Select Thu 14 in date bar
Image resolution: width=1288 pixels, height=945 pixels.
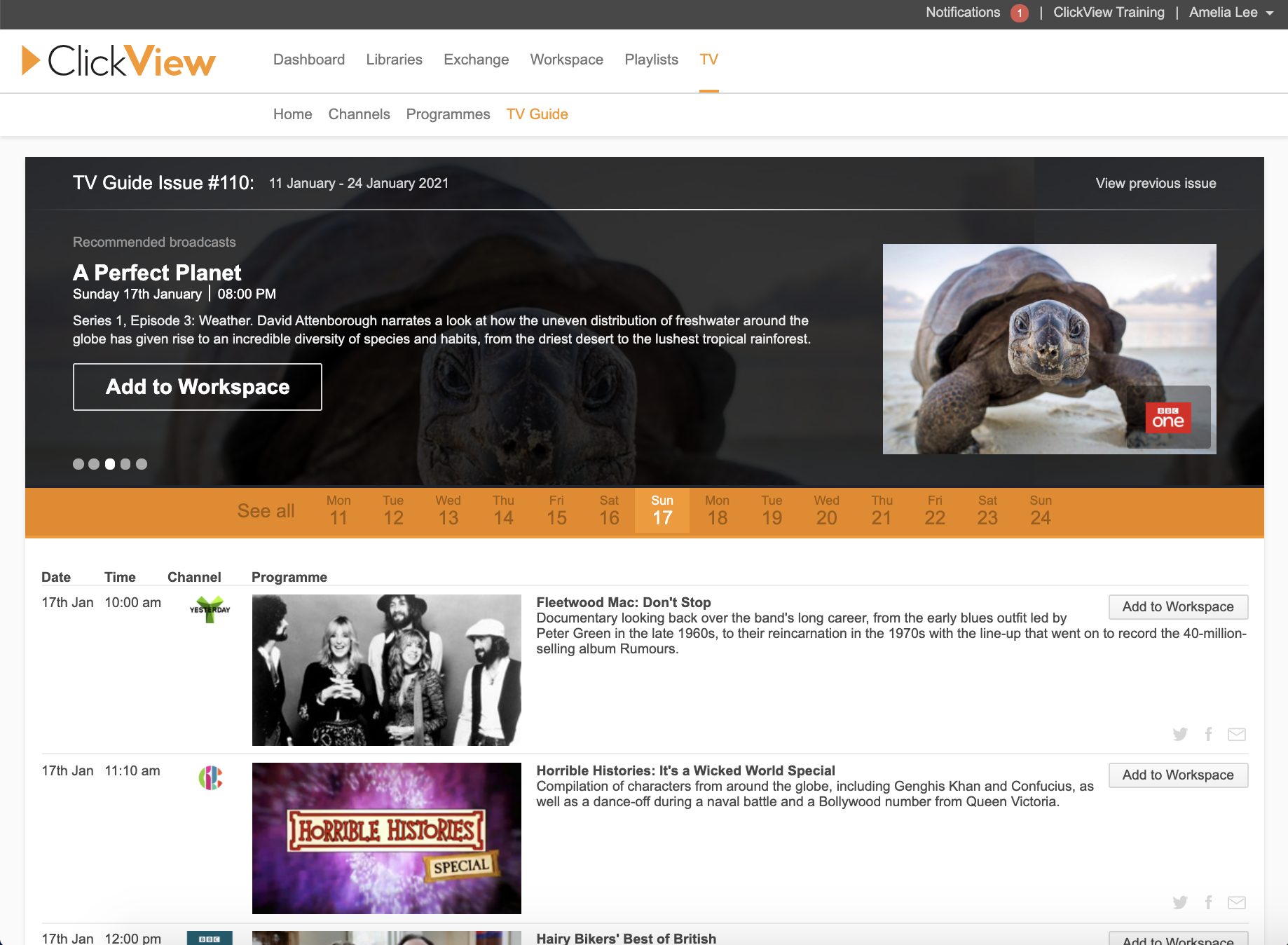pos(503,510)
